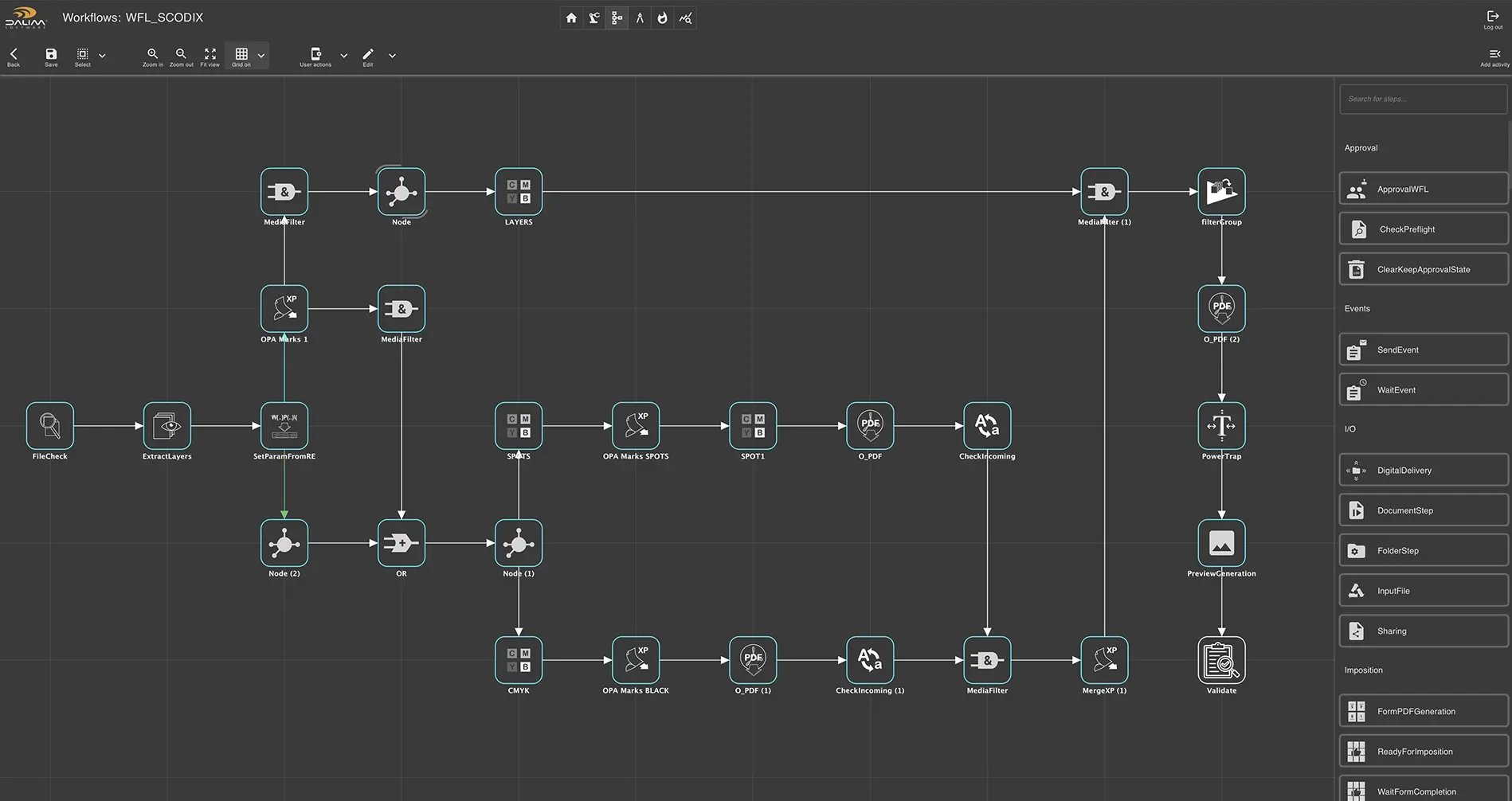Click the SendEvent step under Events

(x=1423, y=350)
